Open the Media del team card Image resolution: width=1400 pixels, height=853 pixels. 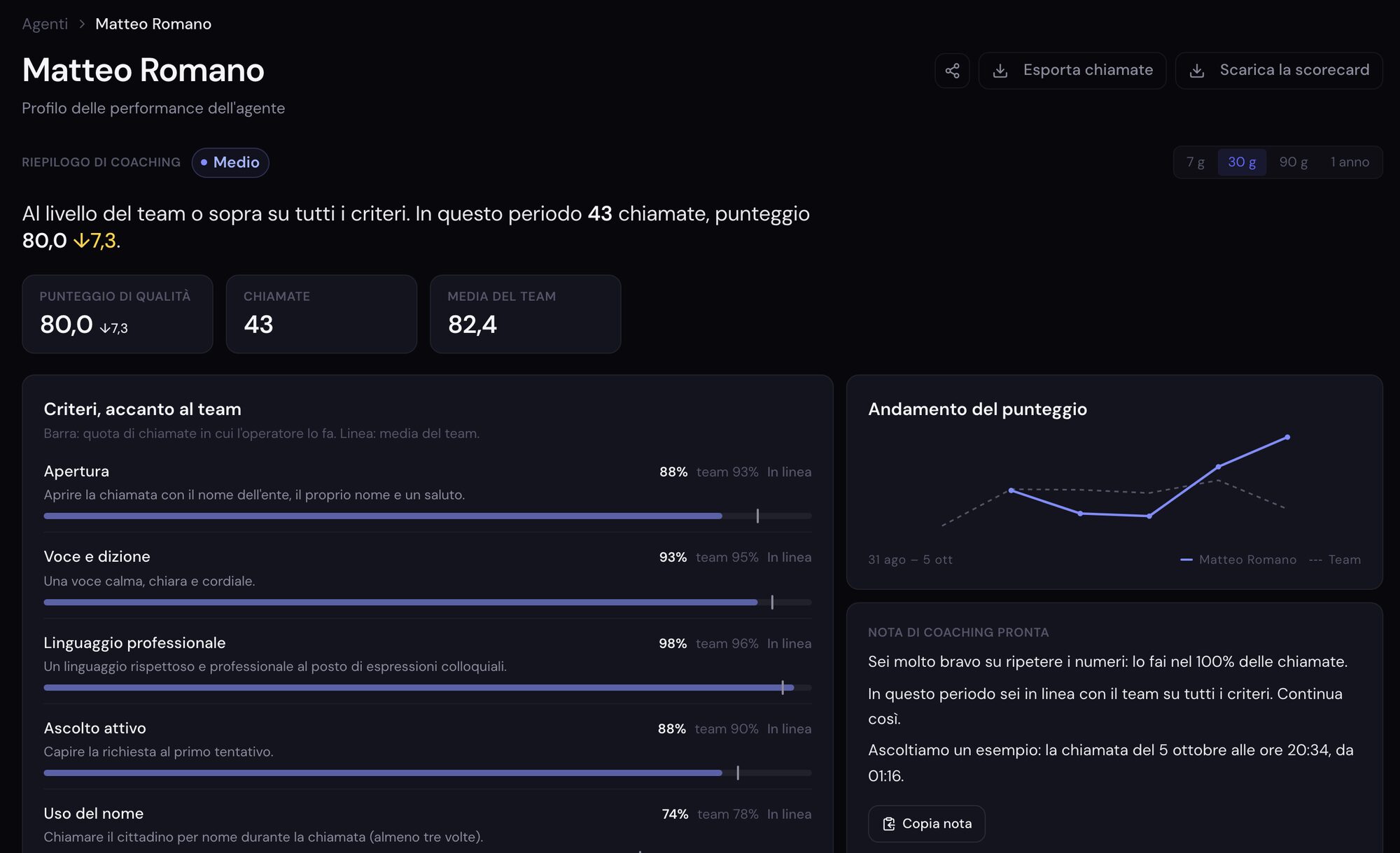(x=525, y=314)
